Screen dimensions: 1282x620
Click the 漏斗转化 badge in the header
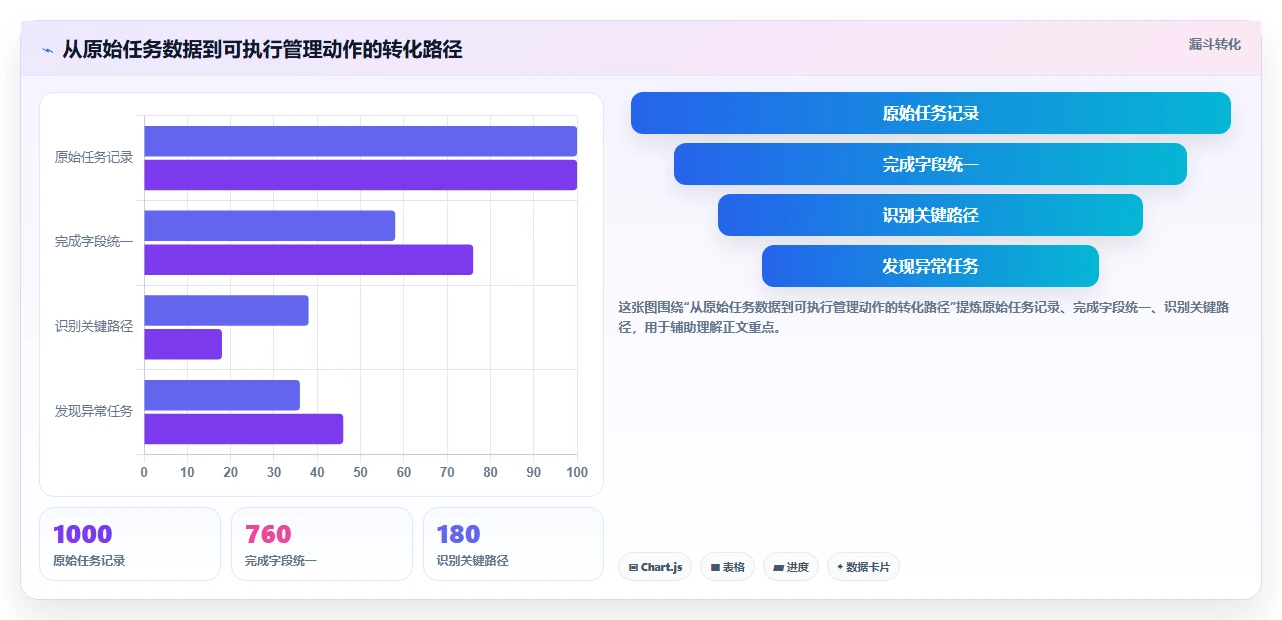[1215, 44]
